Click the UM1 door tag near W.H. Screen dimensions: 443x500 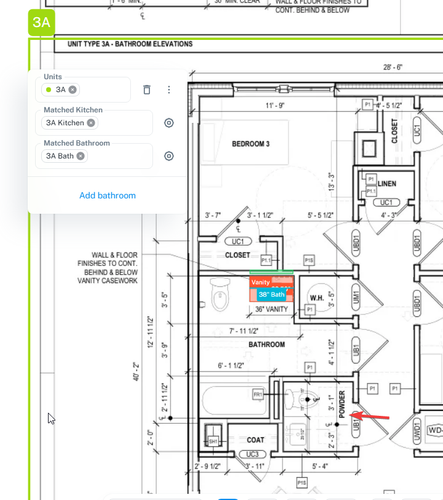(356, 297)
